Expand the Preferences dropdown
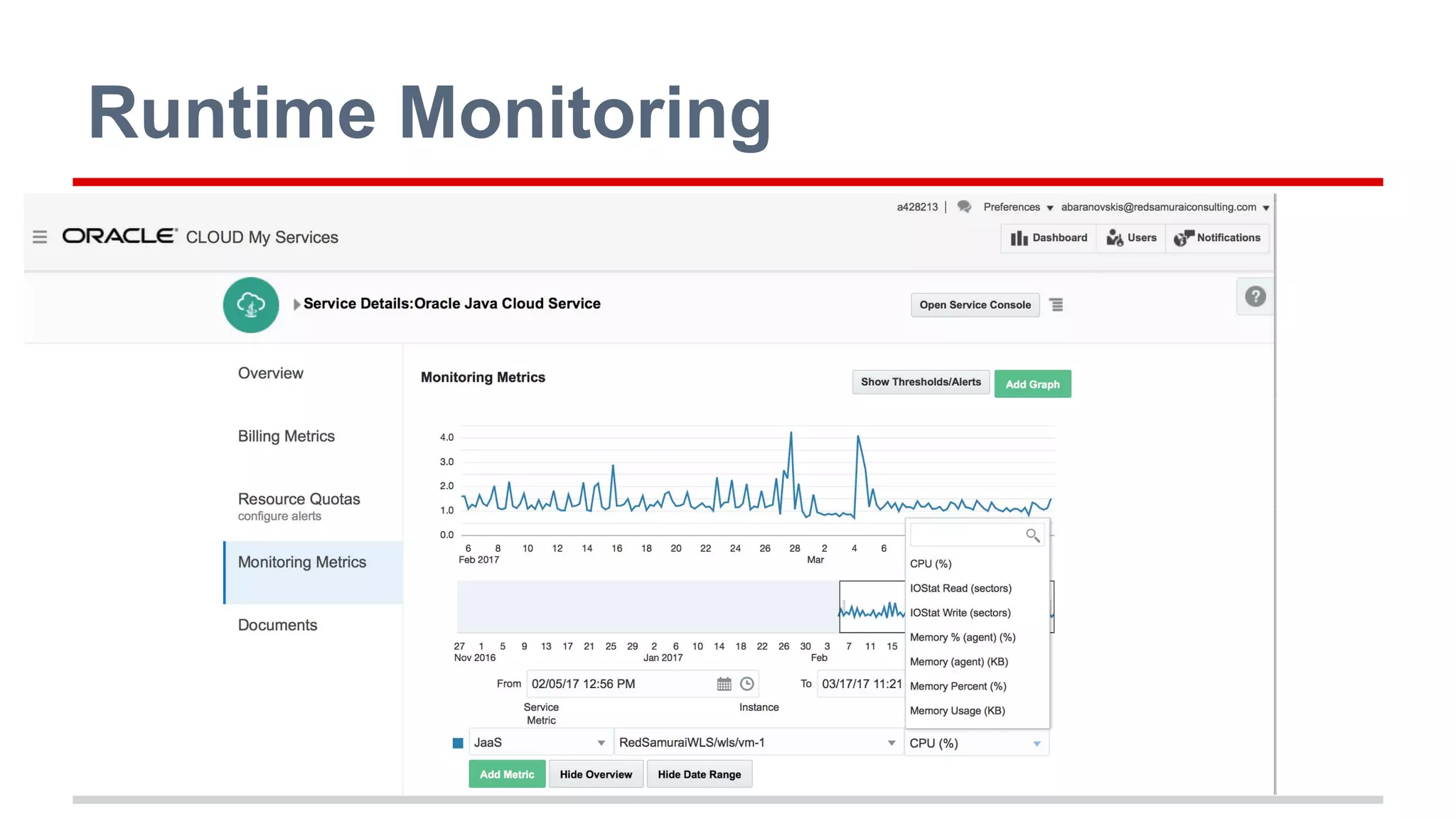This screenshot has height=819, width=1456. (x=1017, y=207)
